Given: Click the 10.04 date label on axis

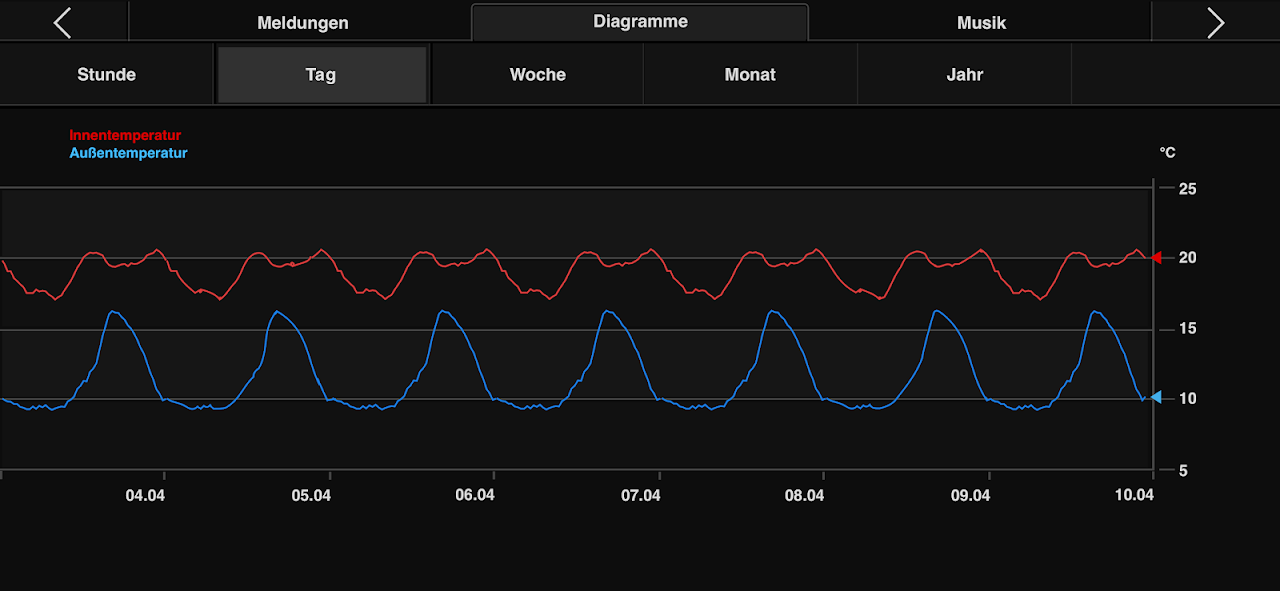Looking at the screenshot, I should click(x=1134, y=495).
